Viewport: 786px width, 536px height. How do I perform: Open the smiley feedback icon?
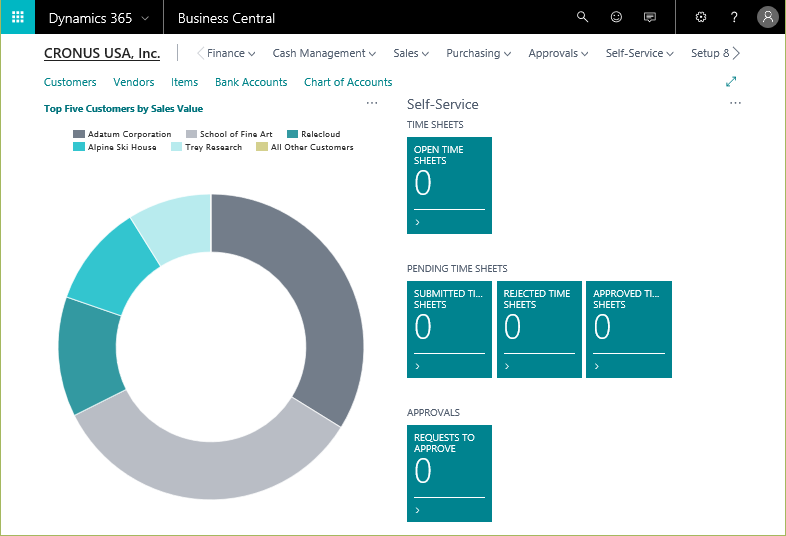pos(616,17)
